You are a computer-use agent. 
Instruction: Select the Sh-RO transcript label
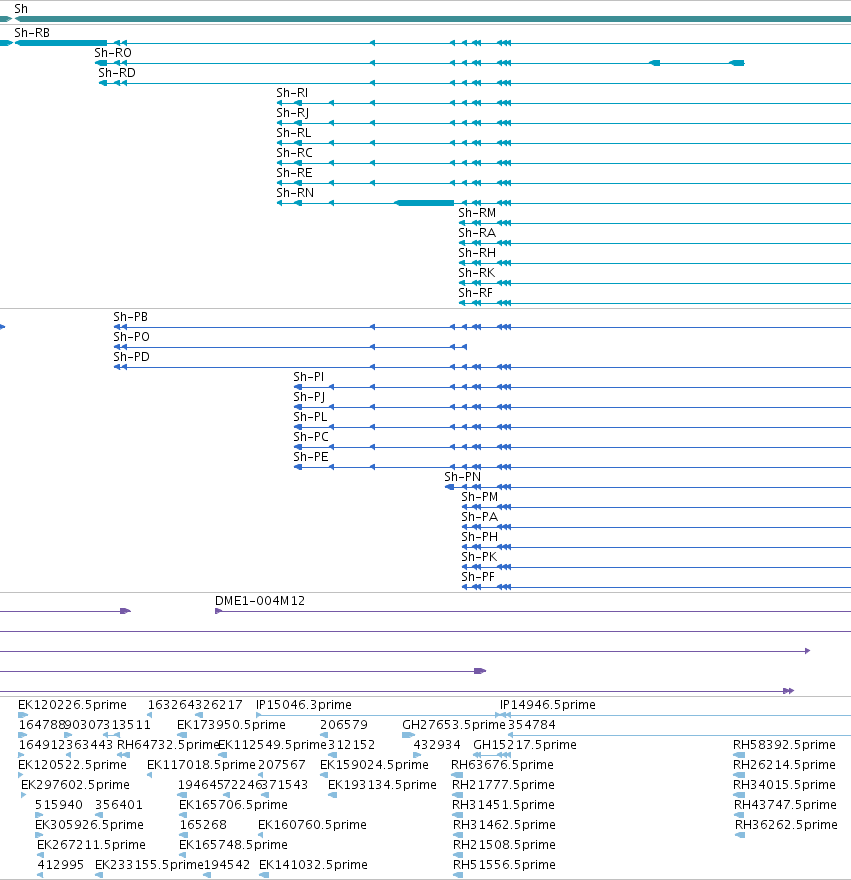click(x=113, y=53)
